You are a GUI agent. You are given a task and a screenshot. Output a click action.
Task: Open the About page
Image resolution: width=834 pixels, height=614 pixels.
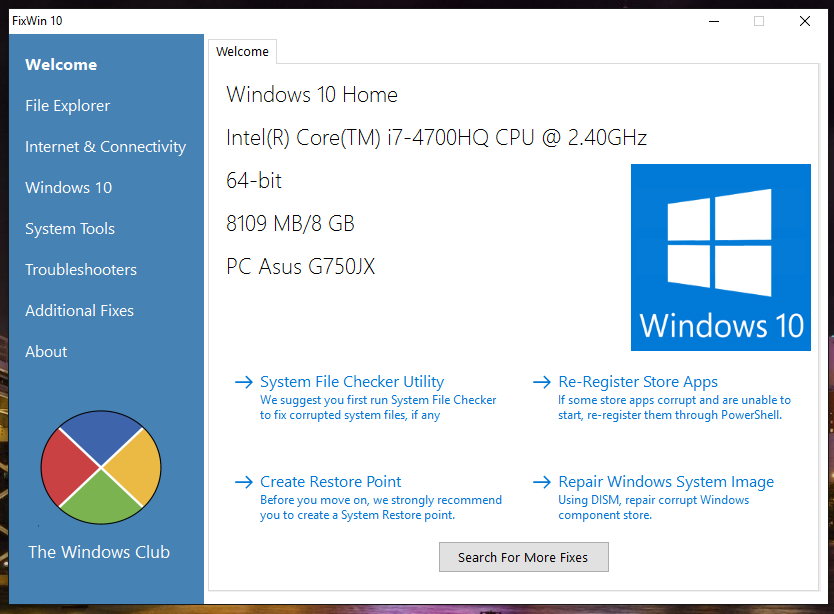click(46, 352)
